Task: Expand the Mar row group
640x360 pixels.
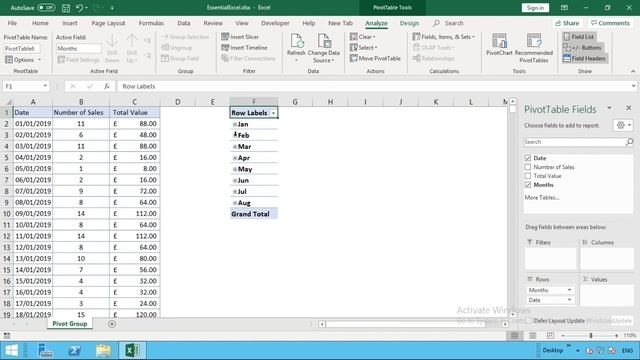Action: pyautogui.click(x=235, y=147)
